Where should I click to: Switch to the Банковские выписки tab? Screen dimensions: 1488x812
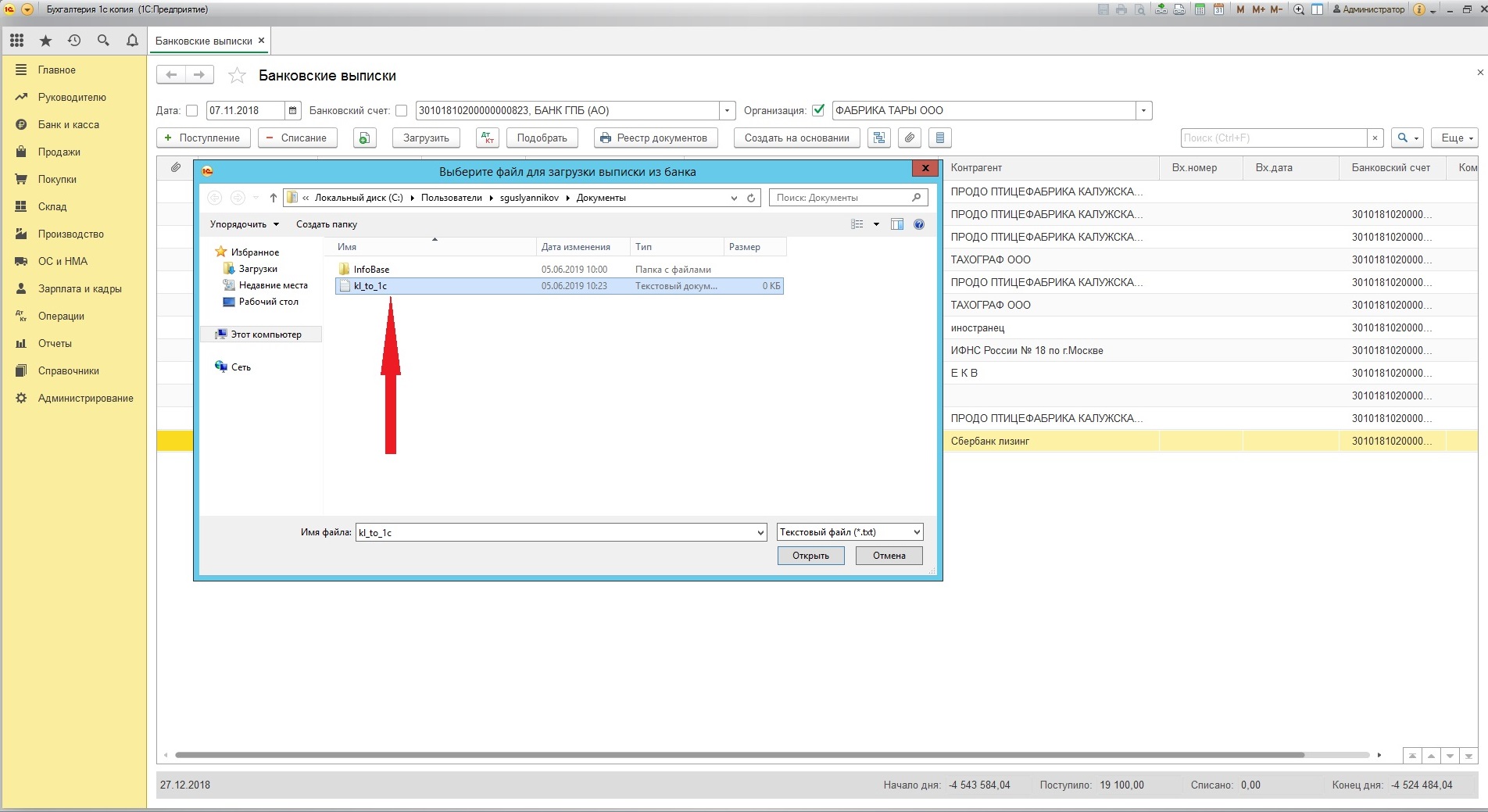(205, 41)
